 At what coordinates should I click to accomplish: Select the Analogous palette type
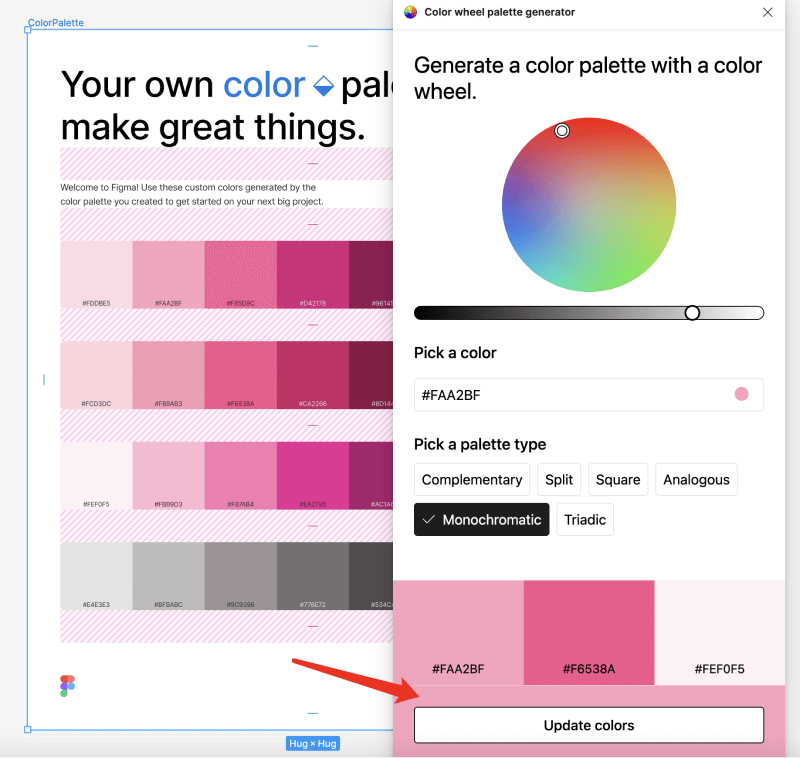tap(696, 479)
